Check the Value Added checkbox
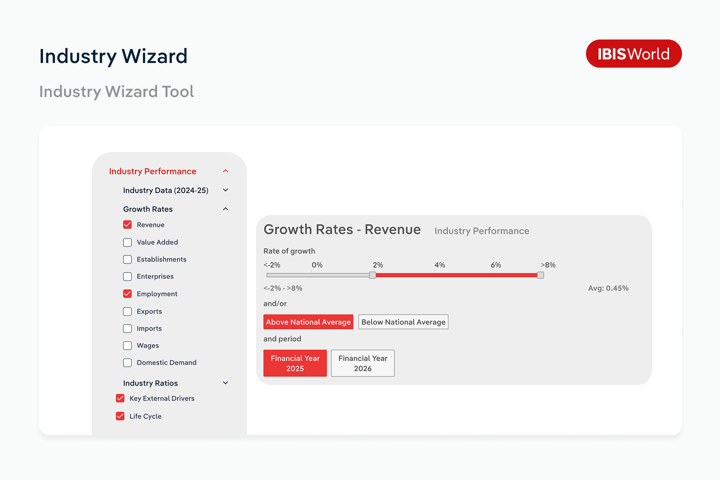Viewport: 720px width, 480px height. (x=127, y=242)
